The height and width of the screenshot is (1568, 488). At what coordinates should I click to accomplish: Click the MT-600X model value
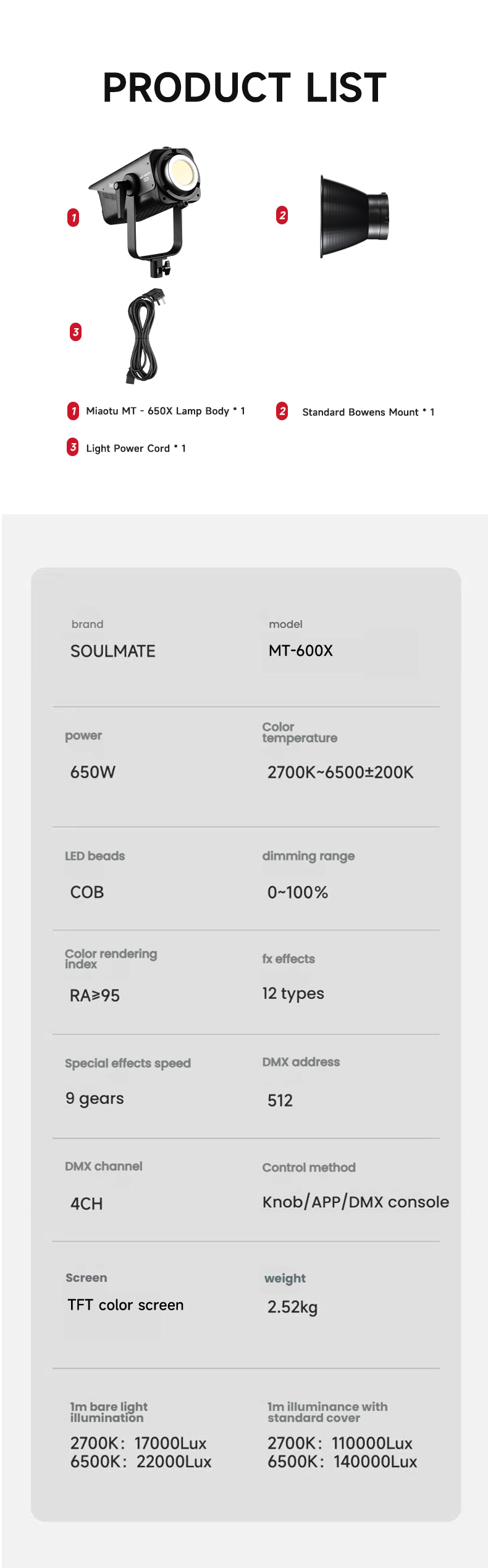tap(300, 650)
